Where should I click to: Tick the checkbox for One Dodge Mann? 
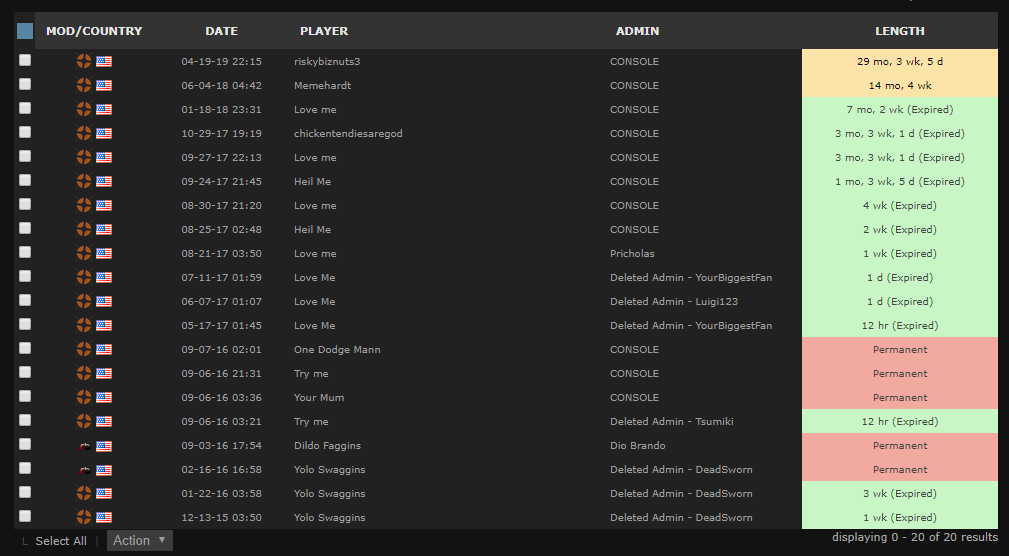[25, 348]
